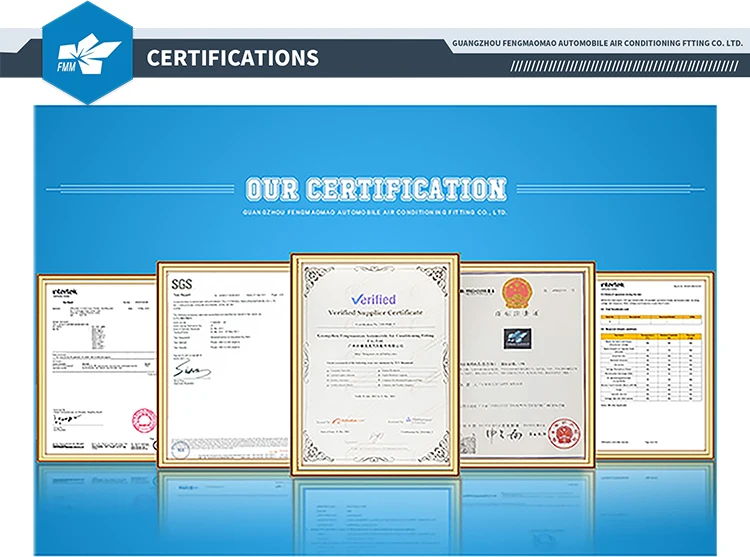Click the Intertek logo on rightmost certificate
The height and width of the screenshot is (557, 750).
[x=613, y=285]
